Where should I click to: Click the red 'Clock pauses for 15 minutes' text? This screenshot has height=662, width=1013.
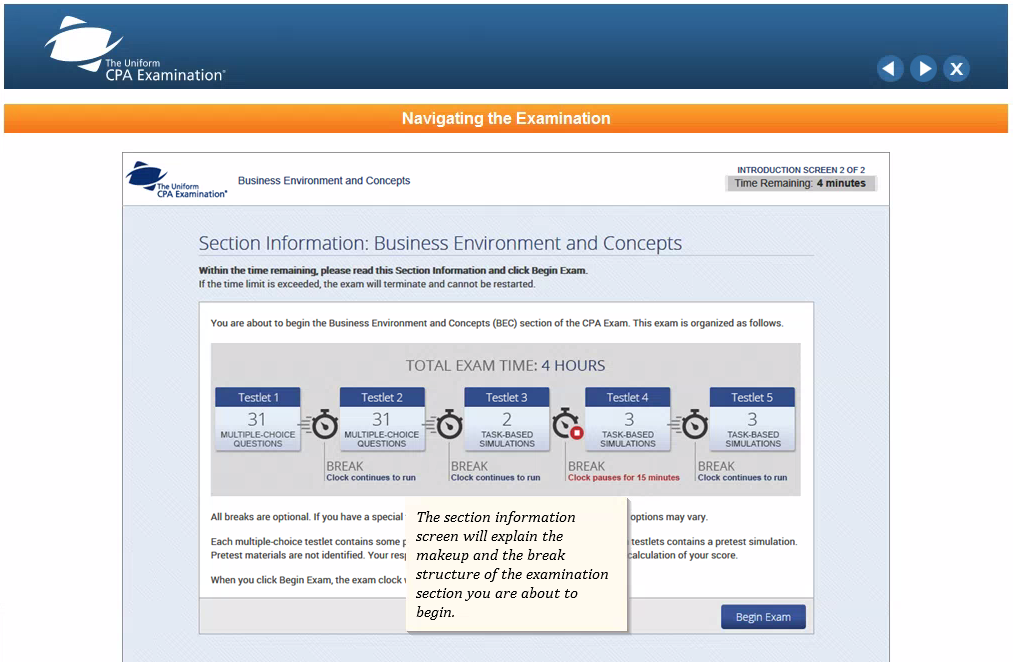[x=623, y=478]
